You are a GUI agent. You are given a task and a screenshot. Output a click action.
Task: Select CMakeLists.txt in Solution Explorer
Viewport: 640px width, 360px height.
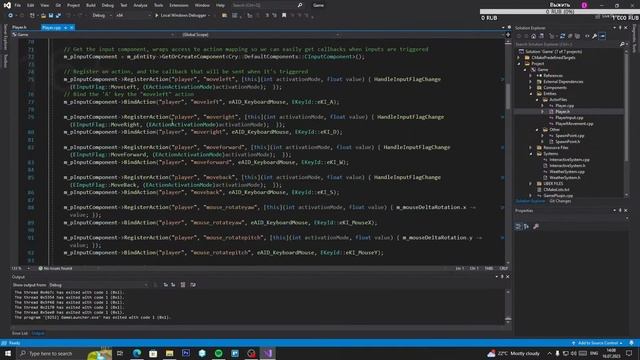(556, 190)
